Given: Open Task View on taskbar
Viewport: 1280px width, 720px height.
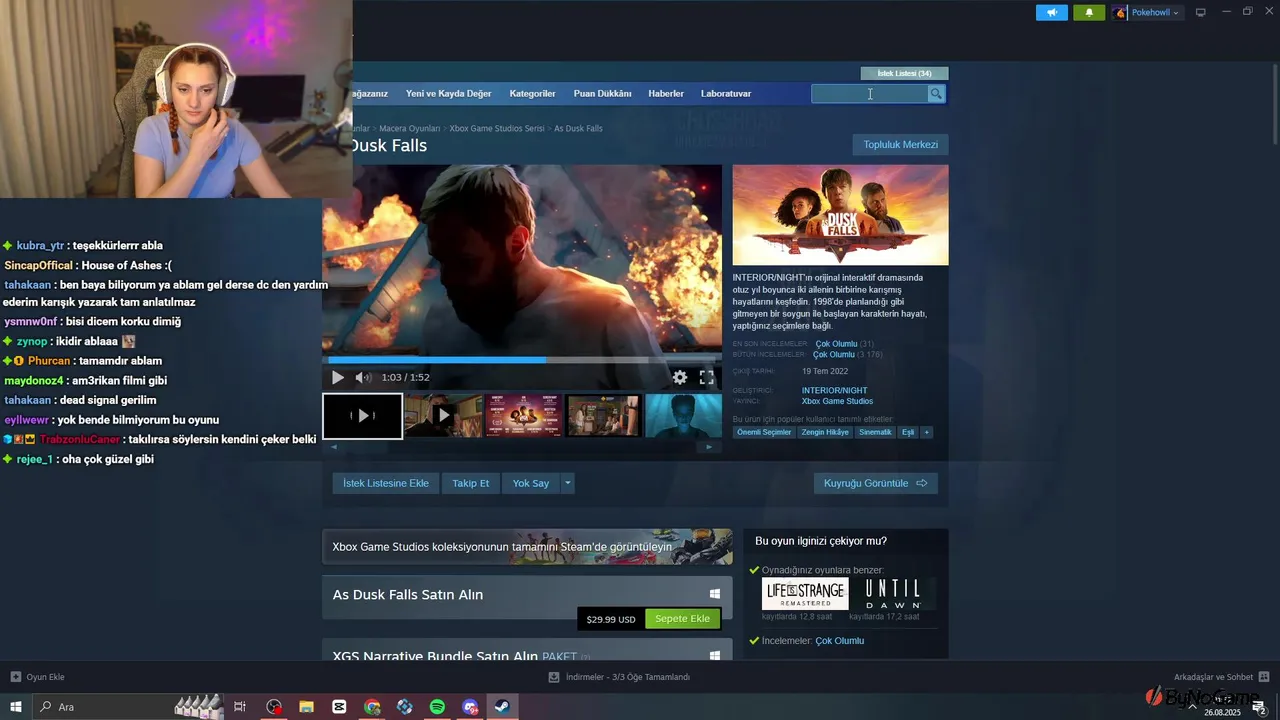Looking at the screenshot, I should tap(240, 707).
